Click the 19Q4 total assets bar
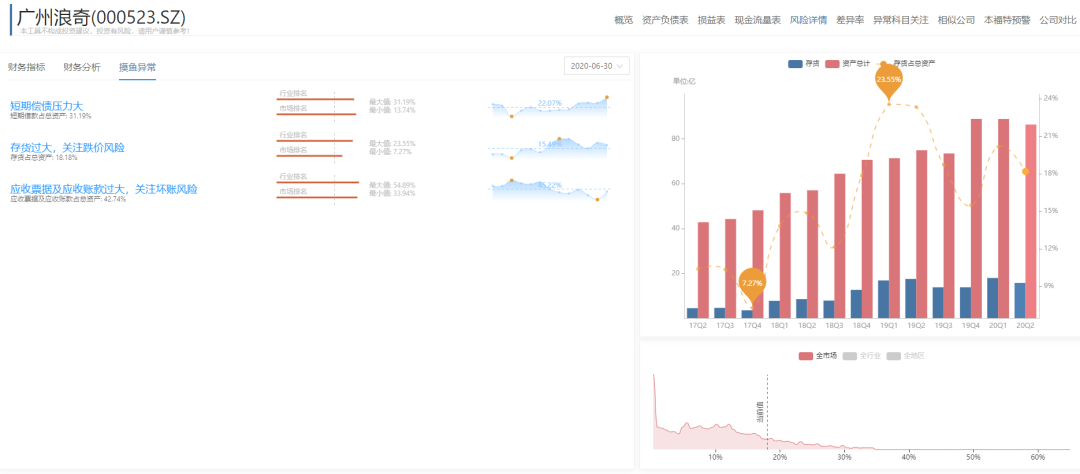The width and height of the screenshot is (1080, 474). pos(977,218)
